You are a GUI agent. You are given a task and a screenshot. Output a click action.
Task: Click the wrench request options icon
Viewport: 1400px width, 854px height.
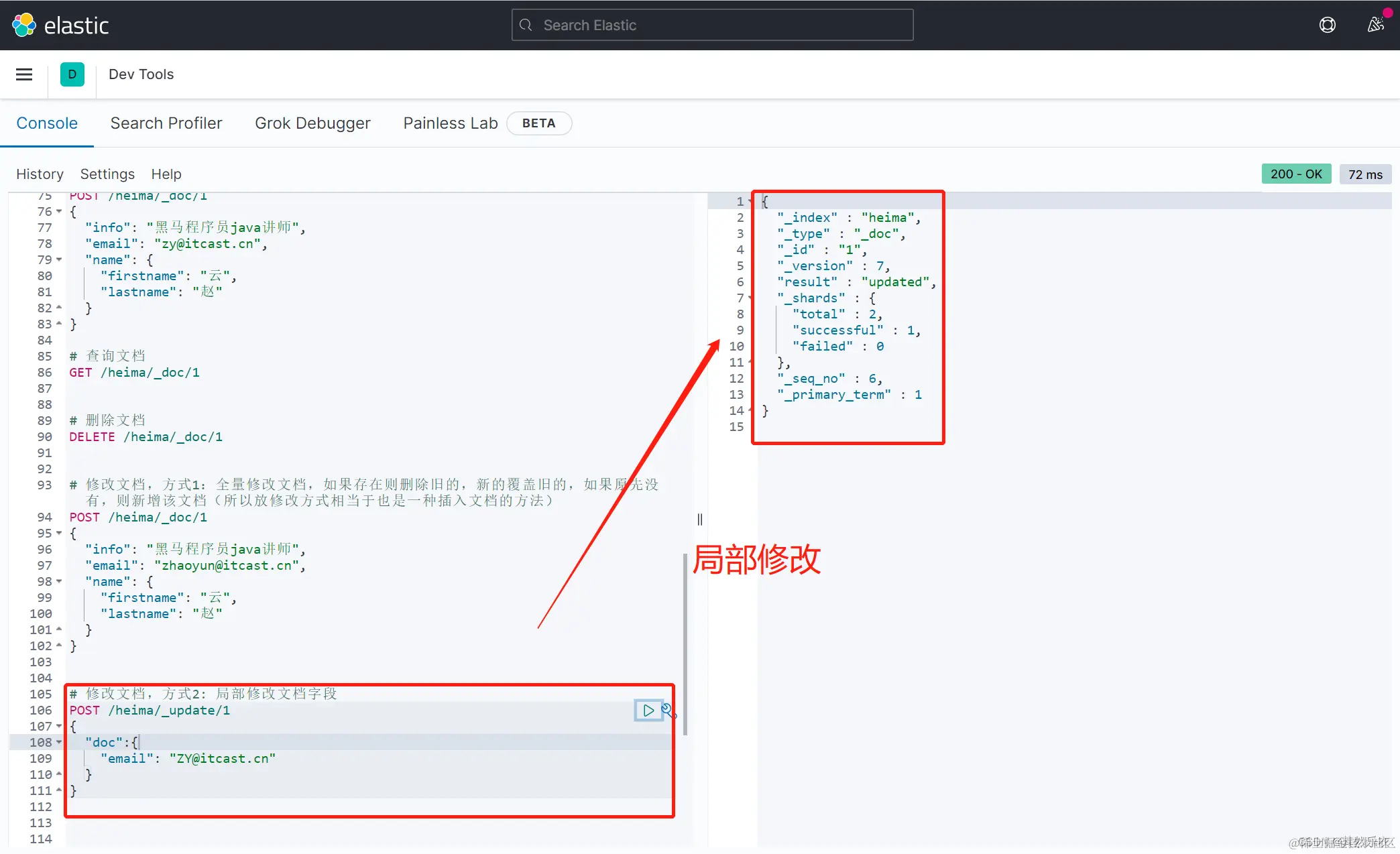(668, 711)
